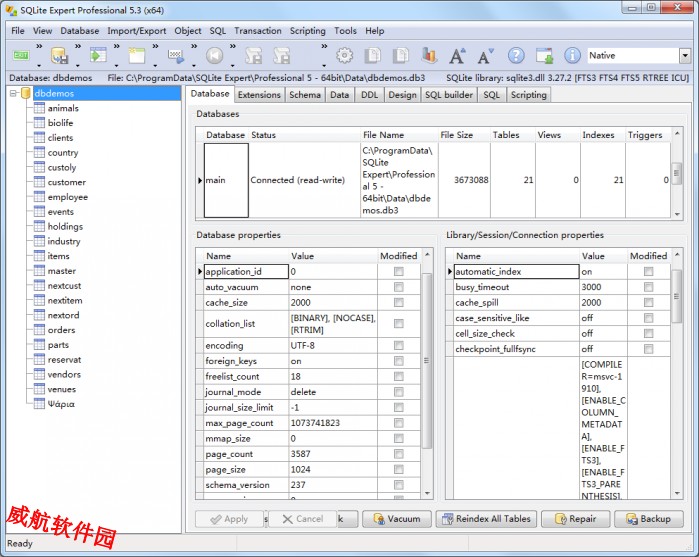Toggle Modified checkbox for foreign_keys
This screenshot has height=557, width=699.
pyautogui.click(x=399, y=361)
